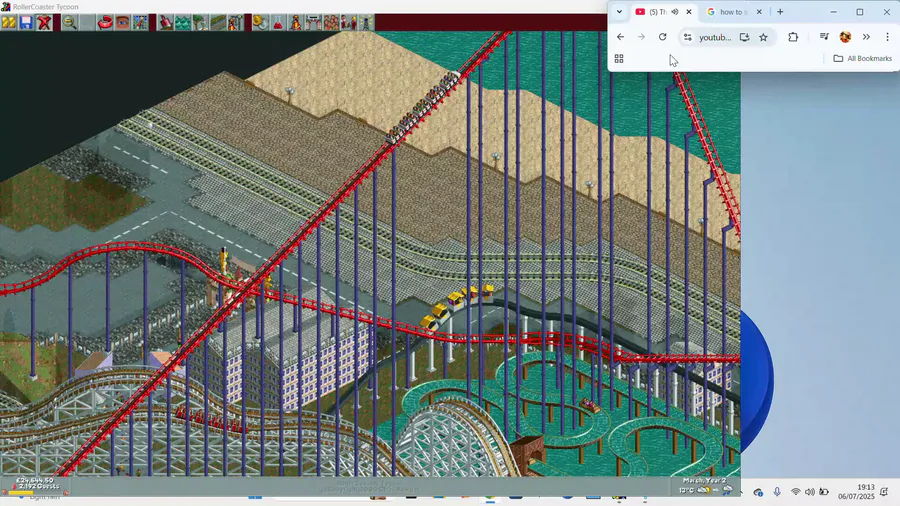Select the land shovel tool
The width and height of the screenshot is (900, 506).
coord(165,22)
